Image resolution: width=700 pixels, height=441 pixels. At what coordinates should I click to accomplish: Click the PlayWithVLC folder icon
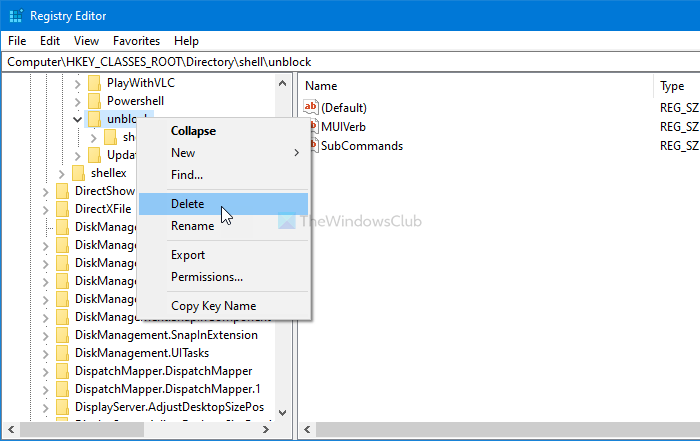tap(94, 83)
